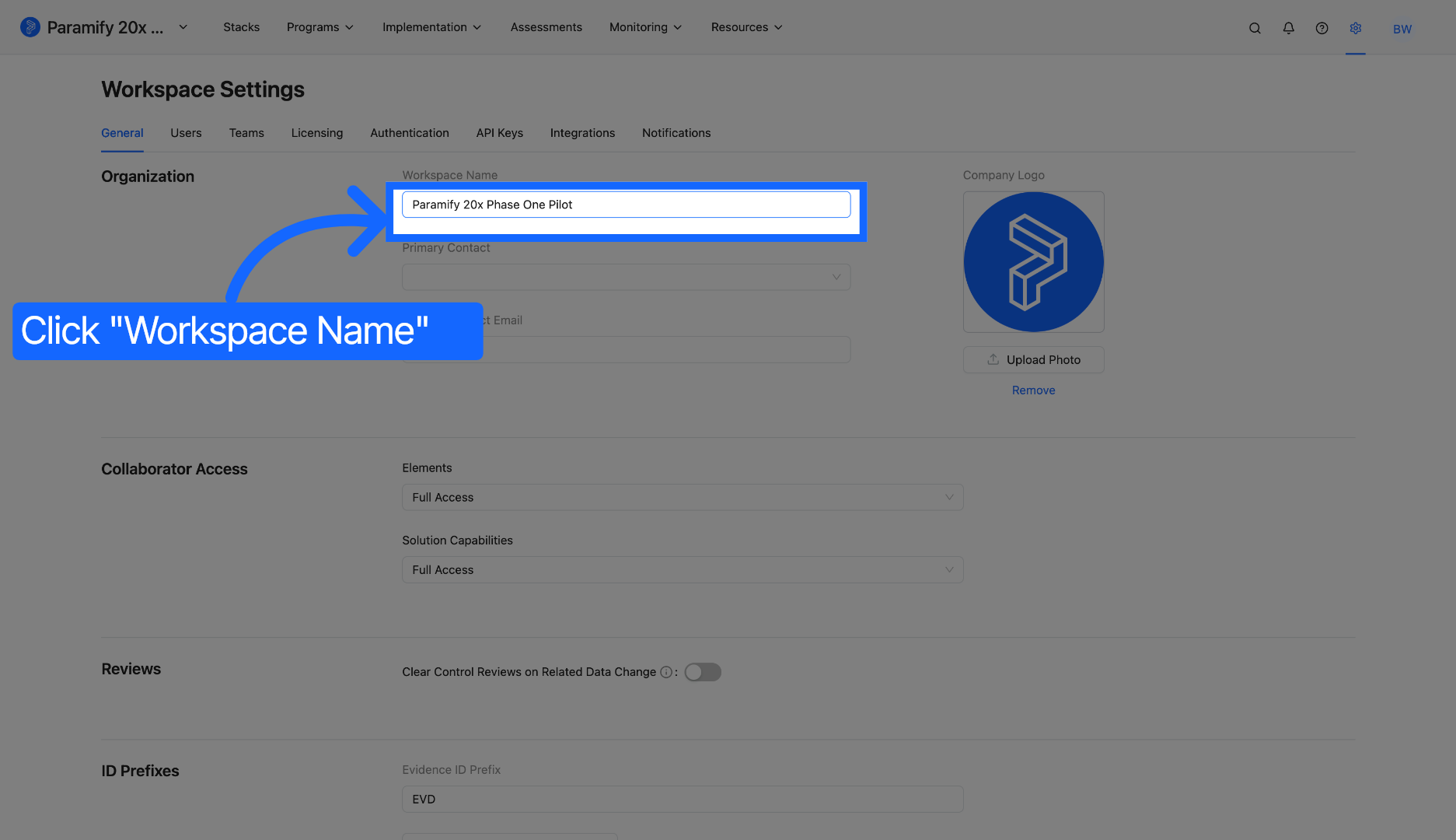Click the Workspace Name input field
The height and width of the screenshot is (840, 1456).
click(626, 205)
